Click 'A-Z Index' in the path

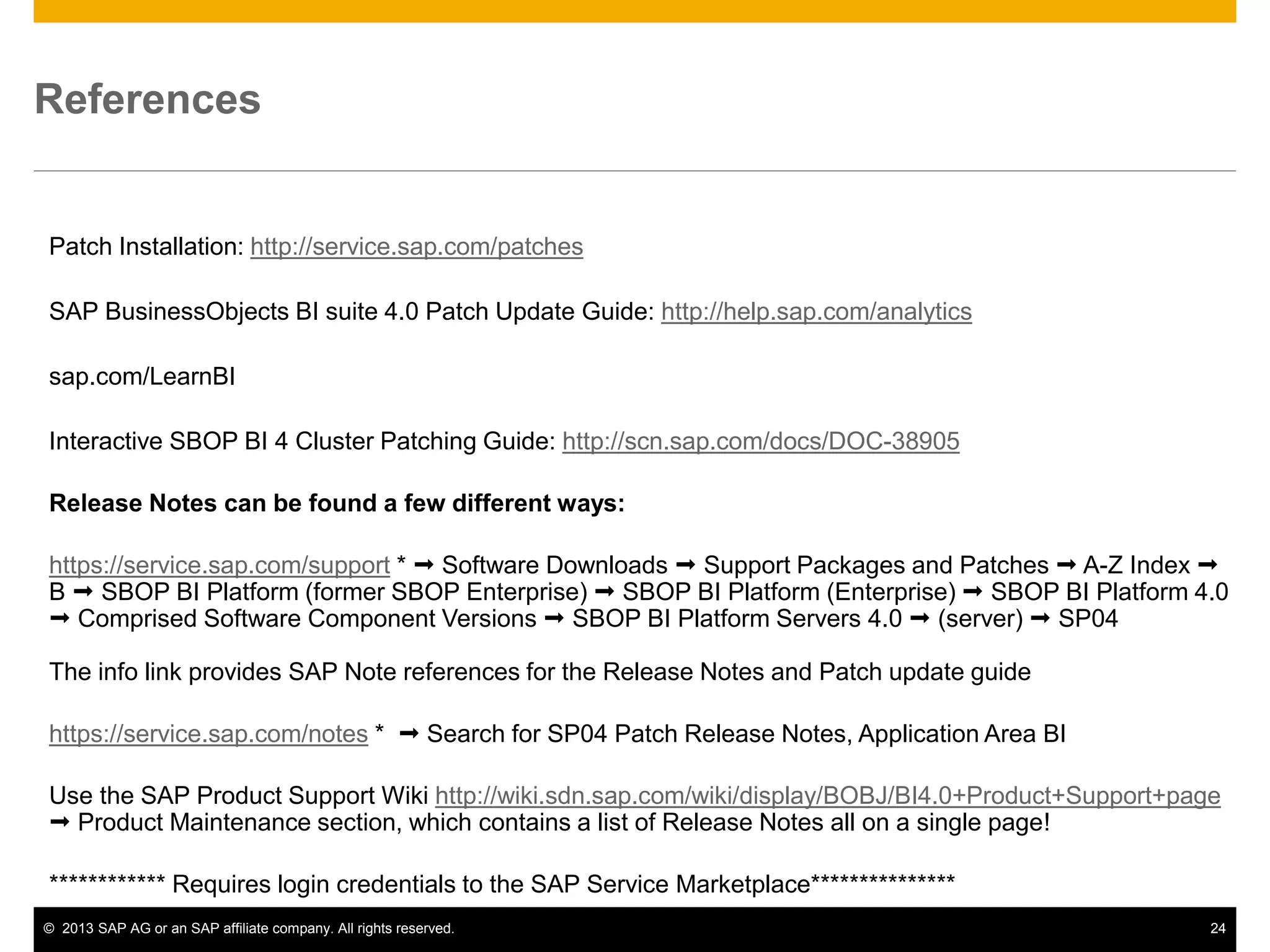pyautogui.click(x=1136, y=565)
